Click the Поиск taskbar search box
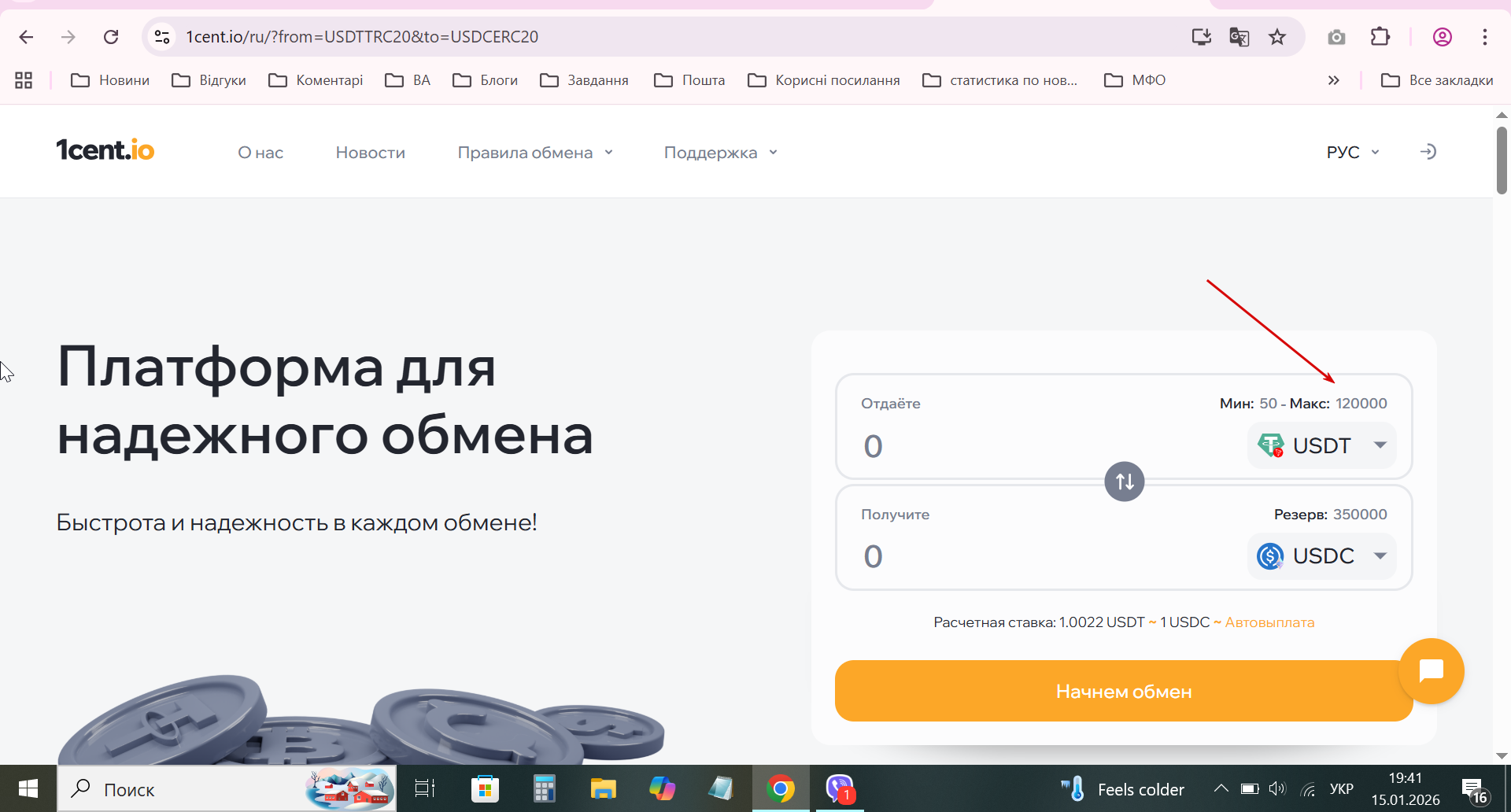This screenshot has width=1511, height=812. (x=227, y=788)
